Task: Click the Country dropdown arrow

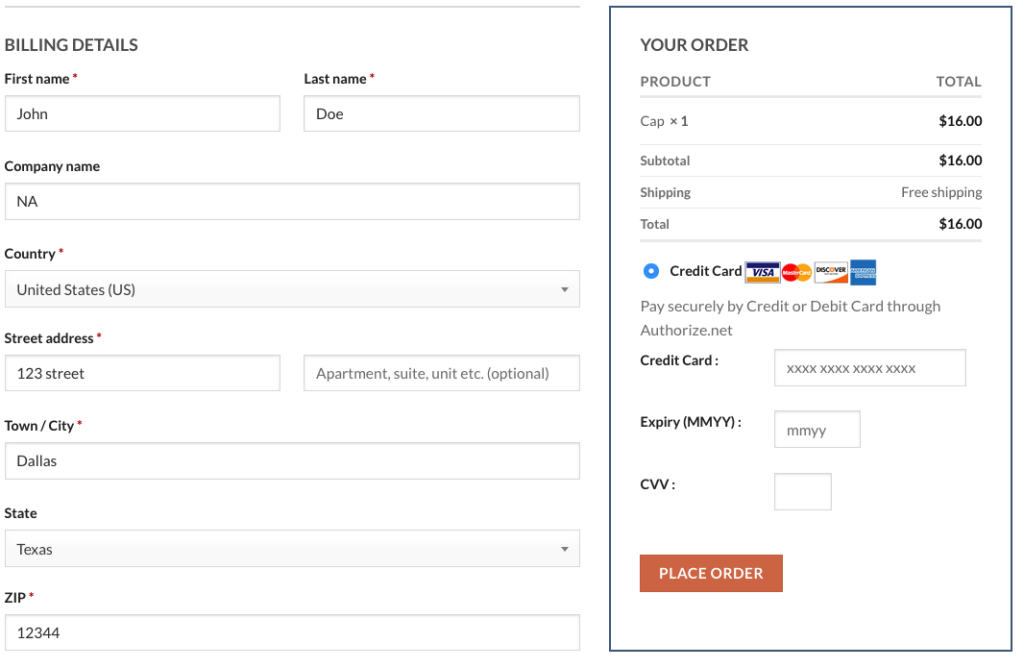Action: pos(564,290)
